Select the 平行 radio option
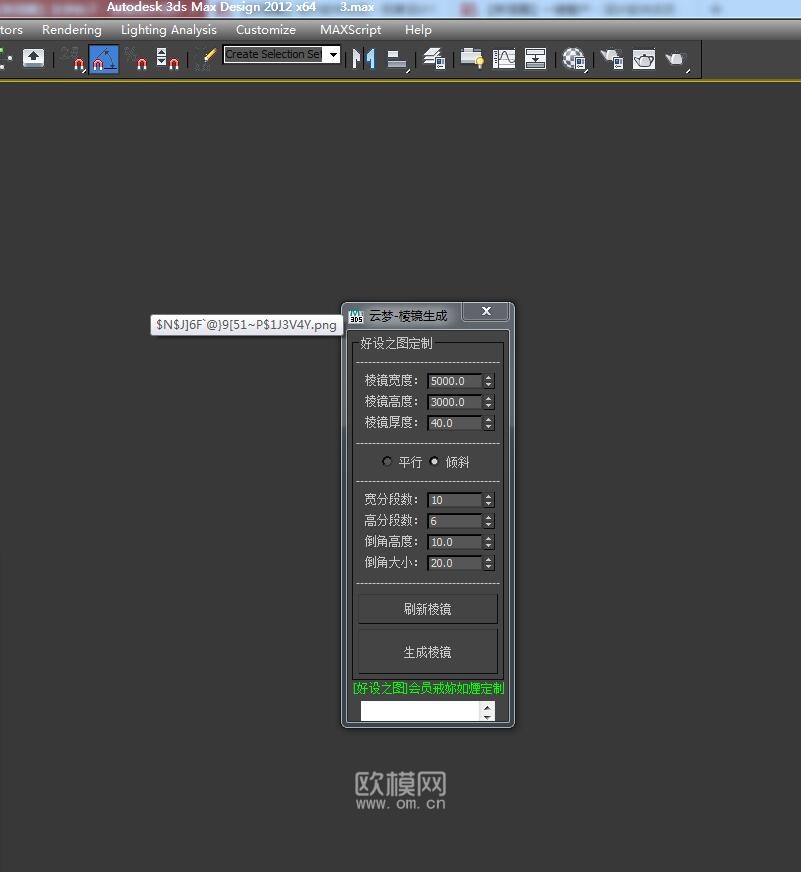This screenshot has height=872, width=801. click(388, 462)
